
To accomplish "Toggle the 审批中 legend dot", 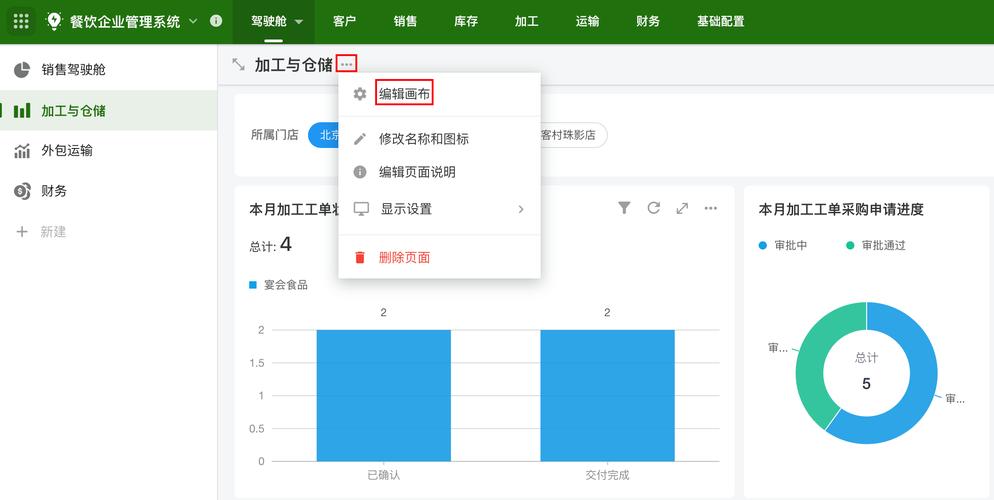I will point(763,245).
